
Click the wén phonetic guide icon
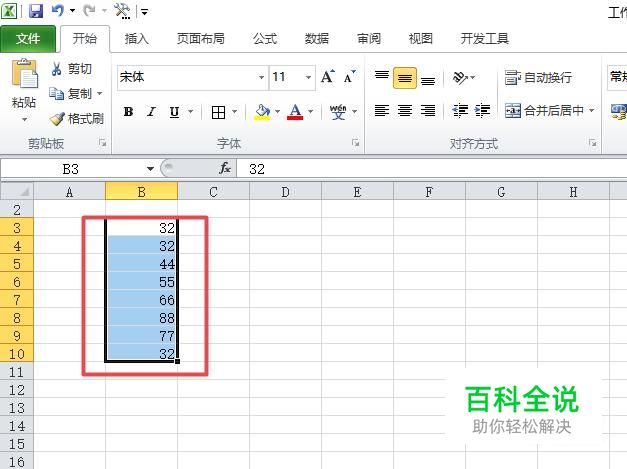[338, 112]
